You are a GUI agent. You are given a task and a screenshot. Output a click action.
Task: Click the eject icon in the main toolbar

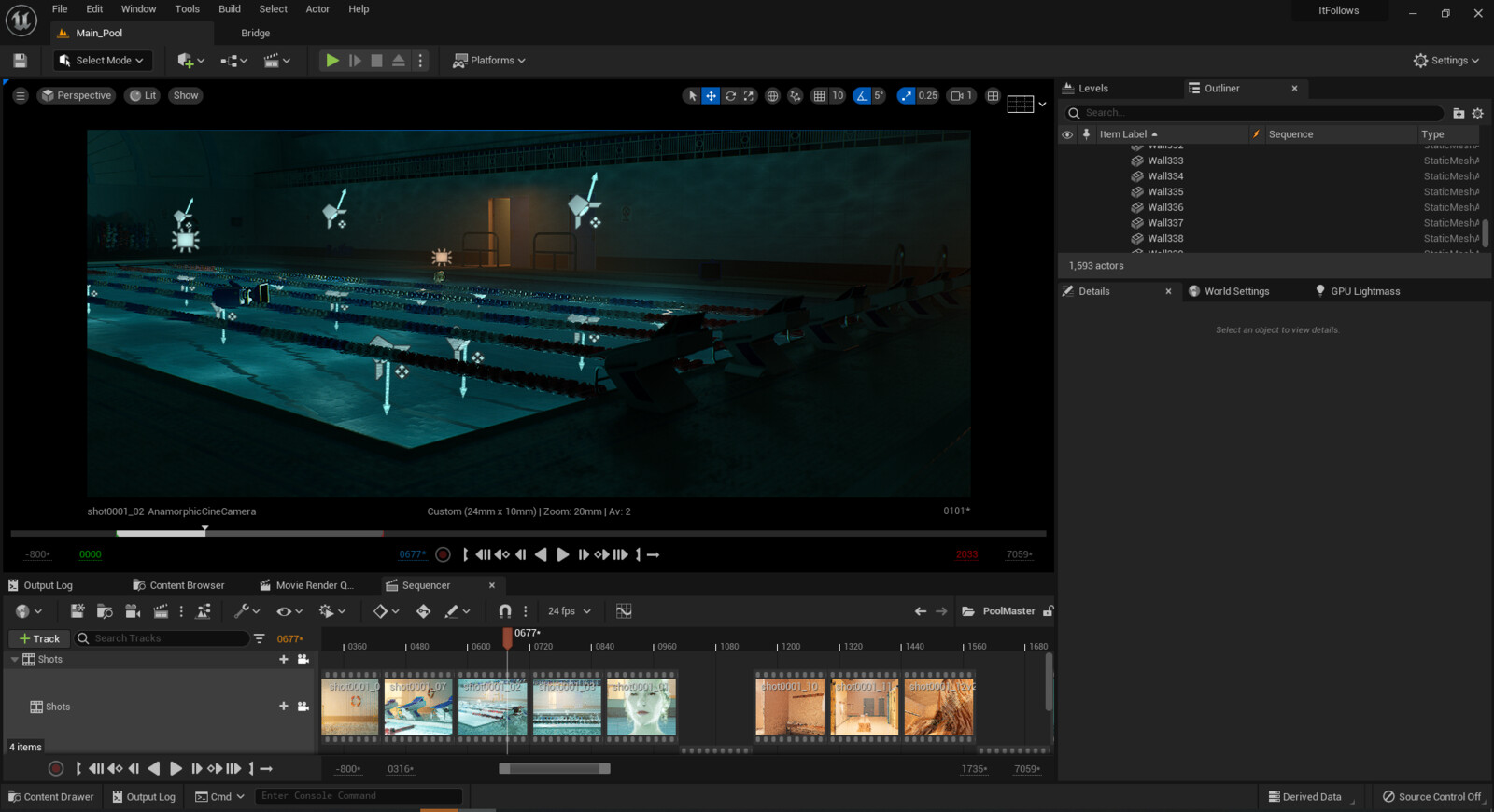coord(399,61)
